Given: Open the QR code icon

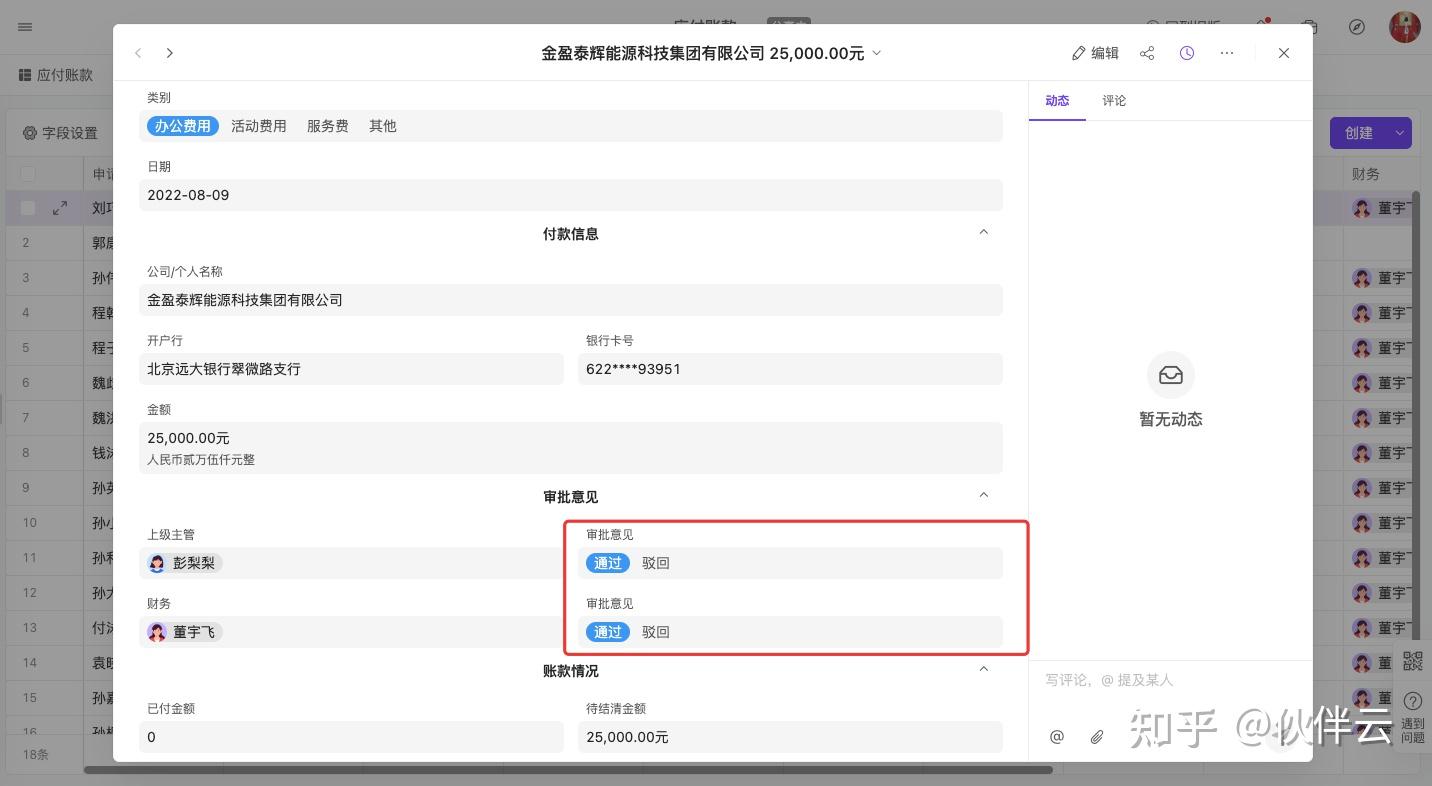Looking at the screenshot, I should (1413, 661).
